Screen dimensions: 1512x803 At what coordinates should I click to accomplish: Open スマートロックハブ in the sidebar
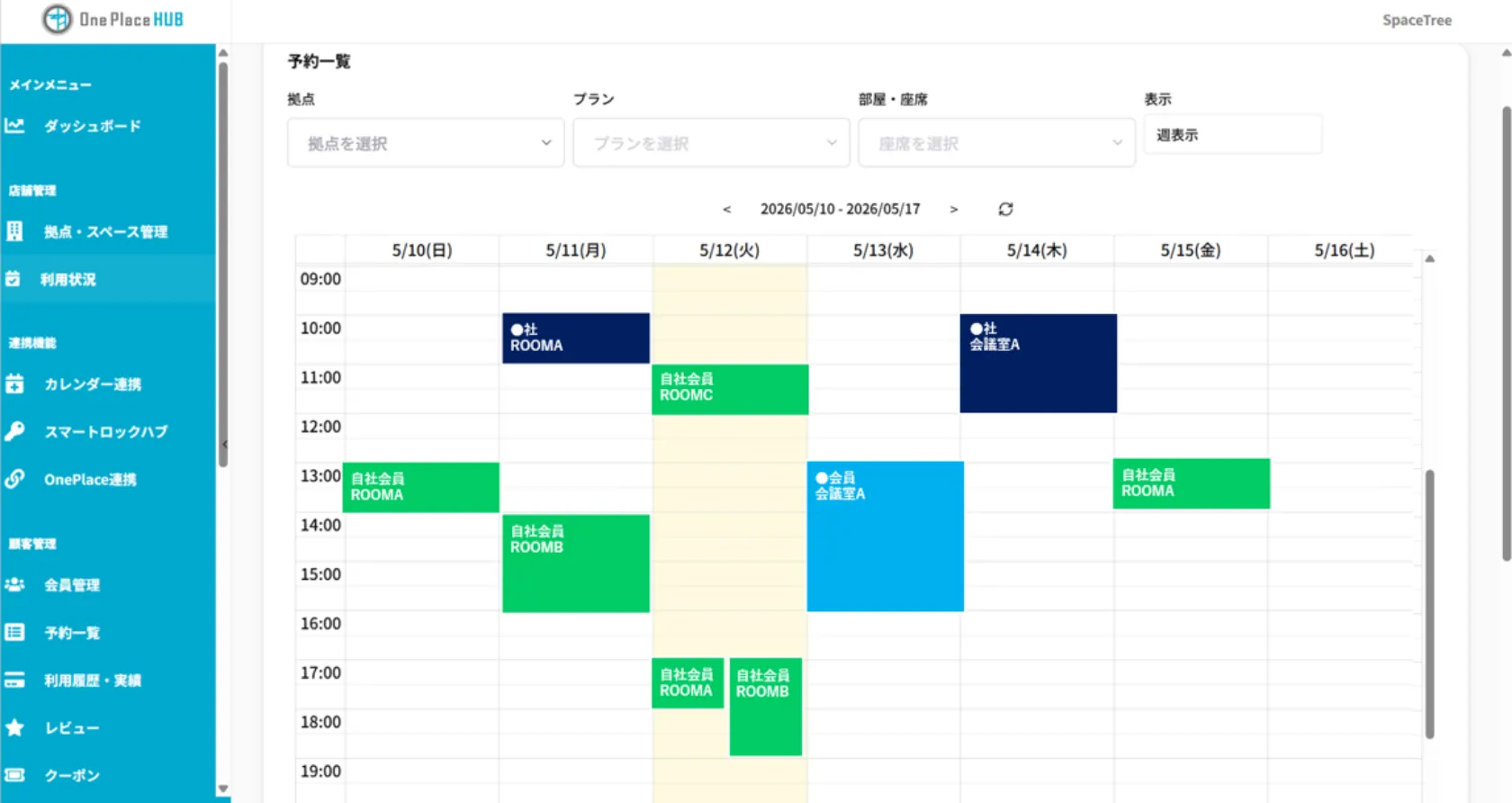[108, 431]
